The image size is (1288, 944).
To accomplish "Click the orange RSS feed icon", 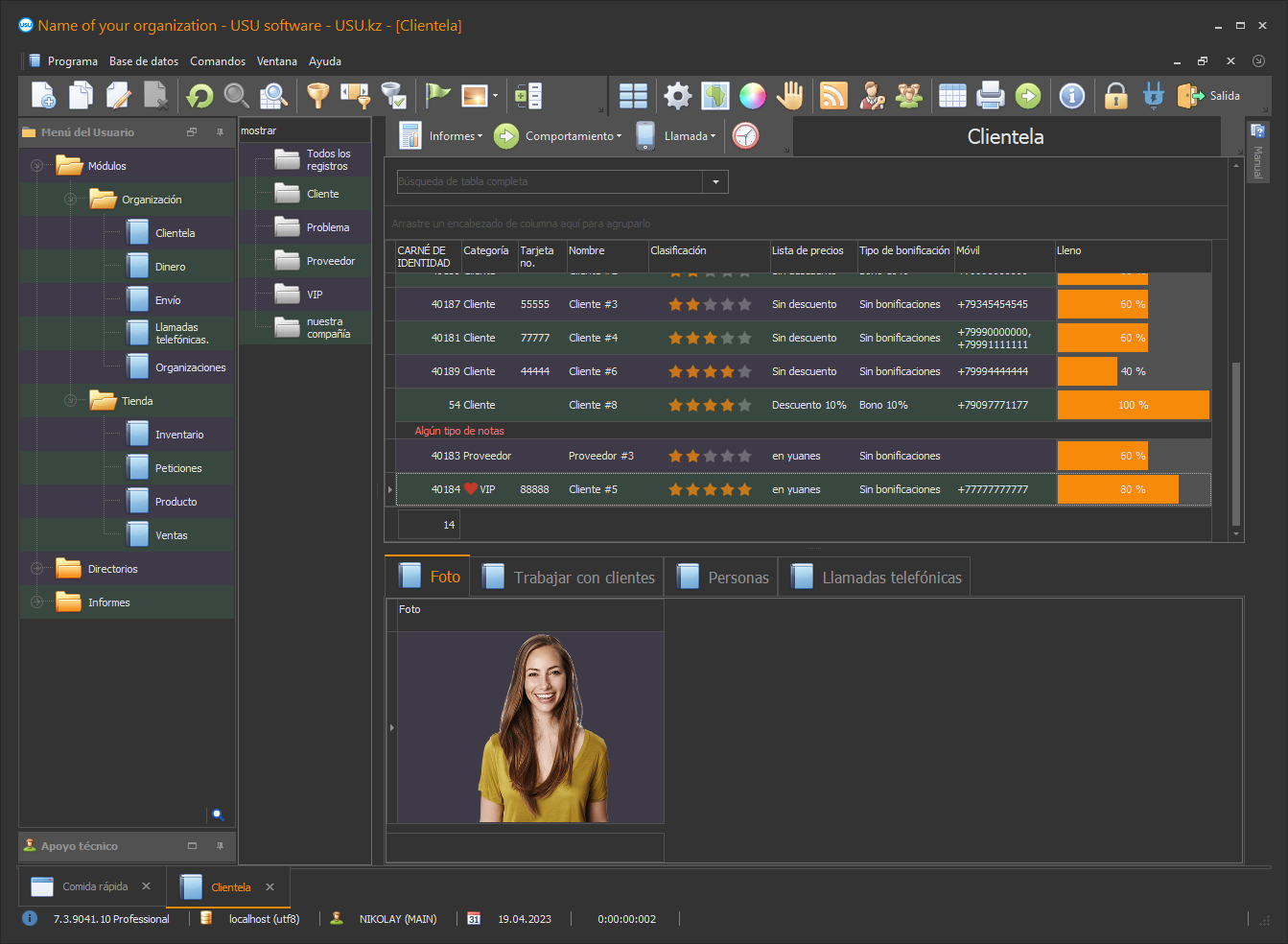I will tap(833, 96).
